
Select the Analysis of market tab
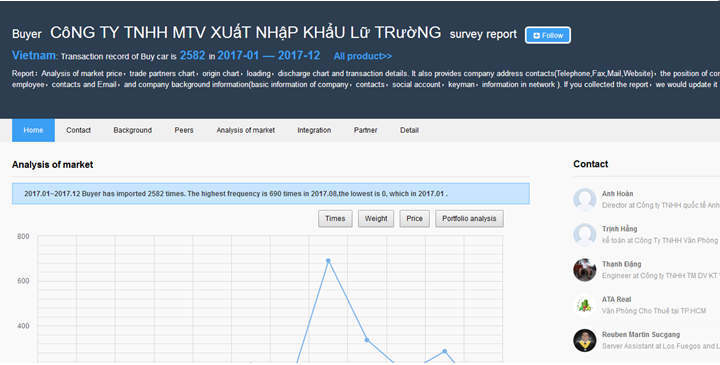tap(246, 130)
